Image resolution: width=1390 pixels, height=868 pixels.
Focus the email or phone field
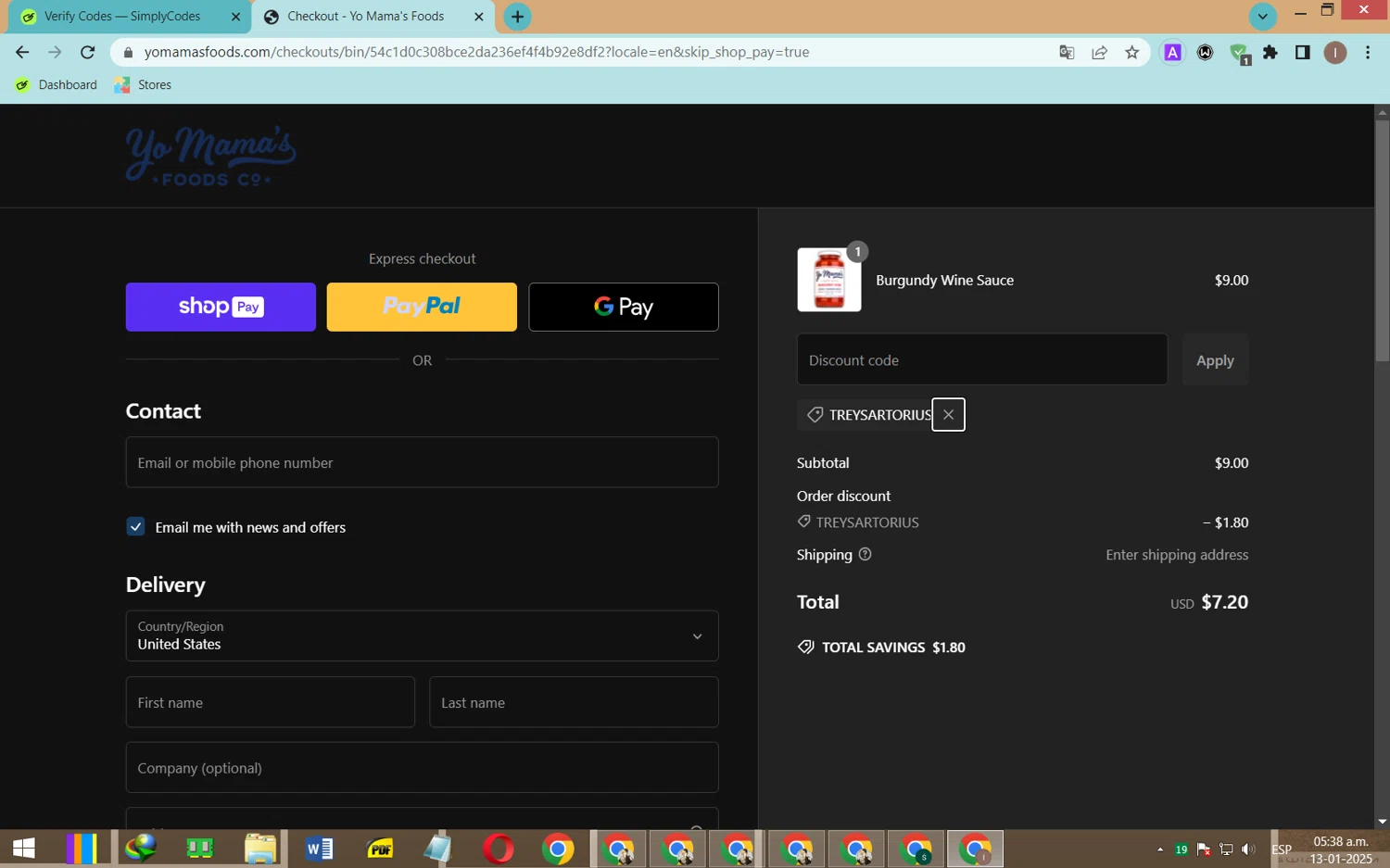[x=422, y=462]
